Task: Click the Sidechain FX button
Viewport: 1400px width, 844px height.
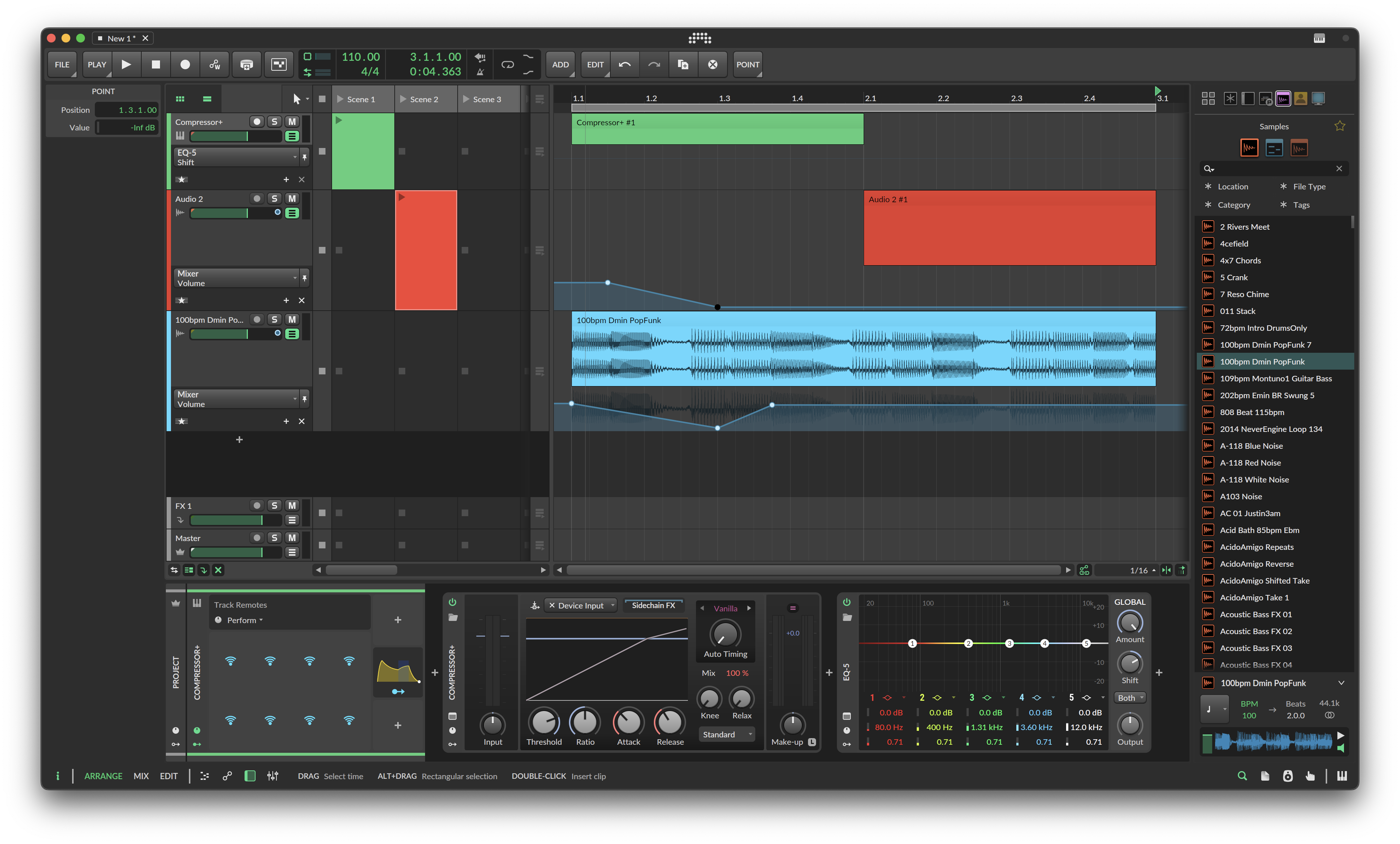Action: 653,605
